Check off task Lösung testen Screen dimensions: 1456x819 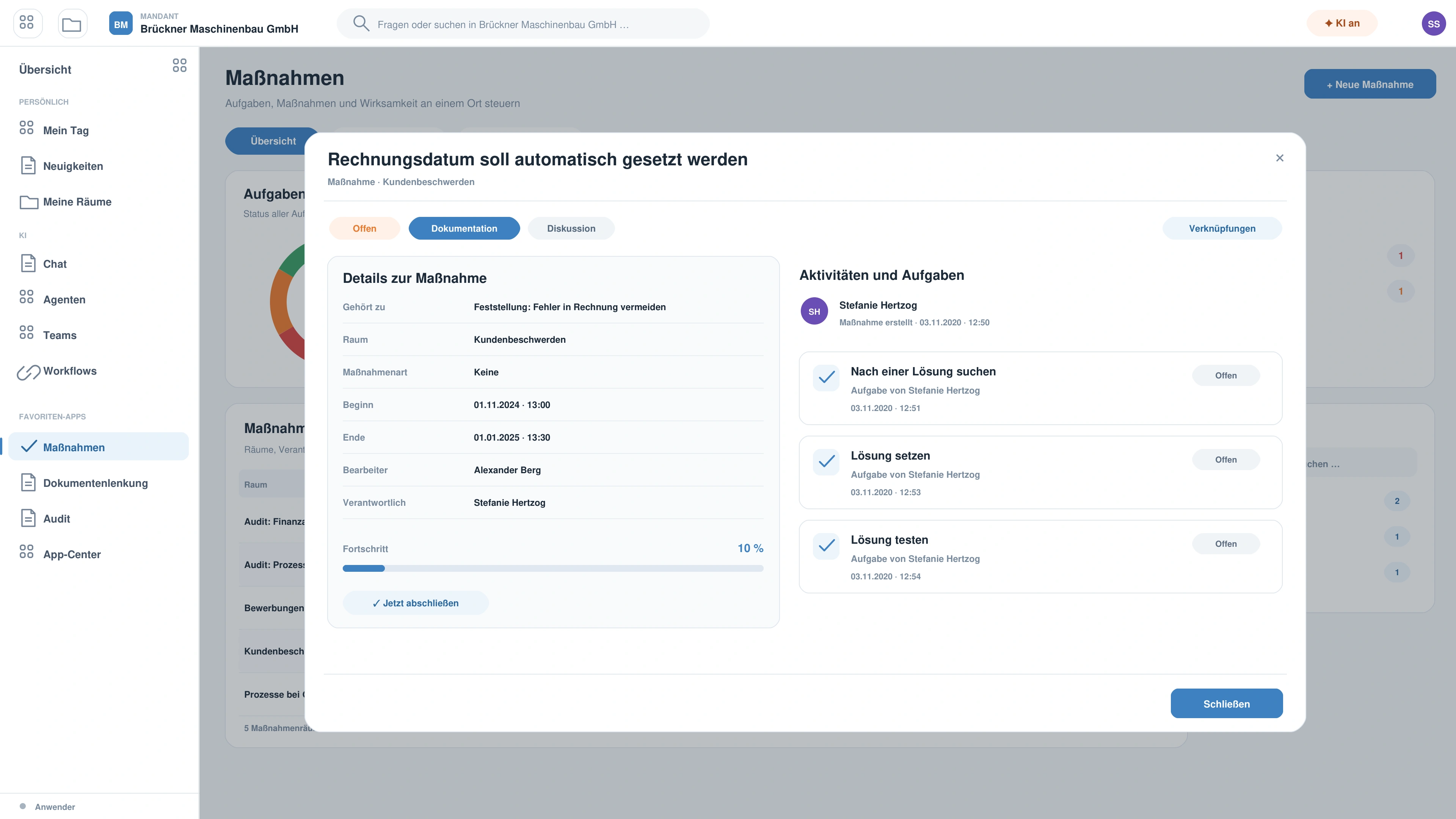[826, 546]
